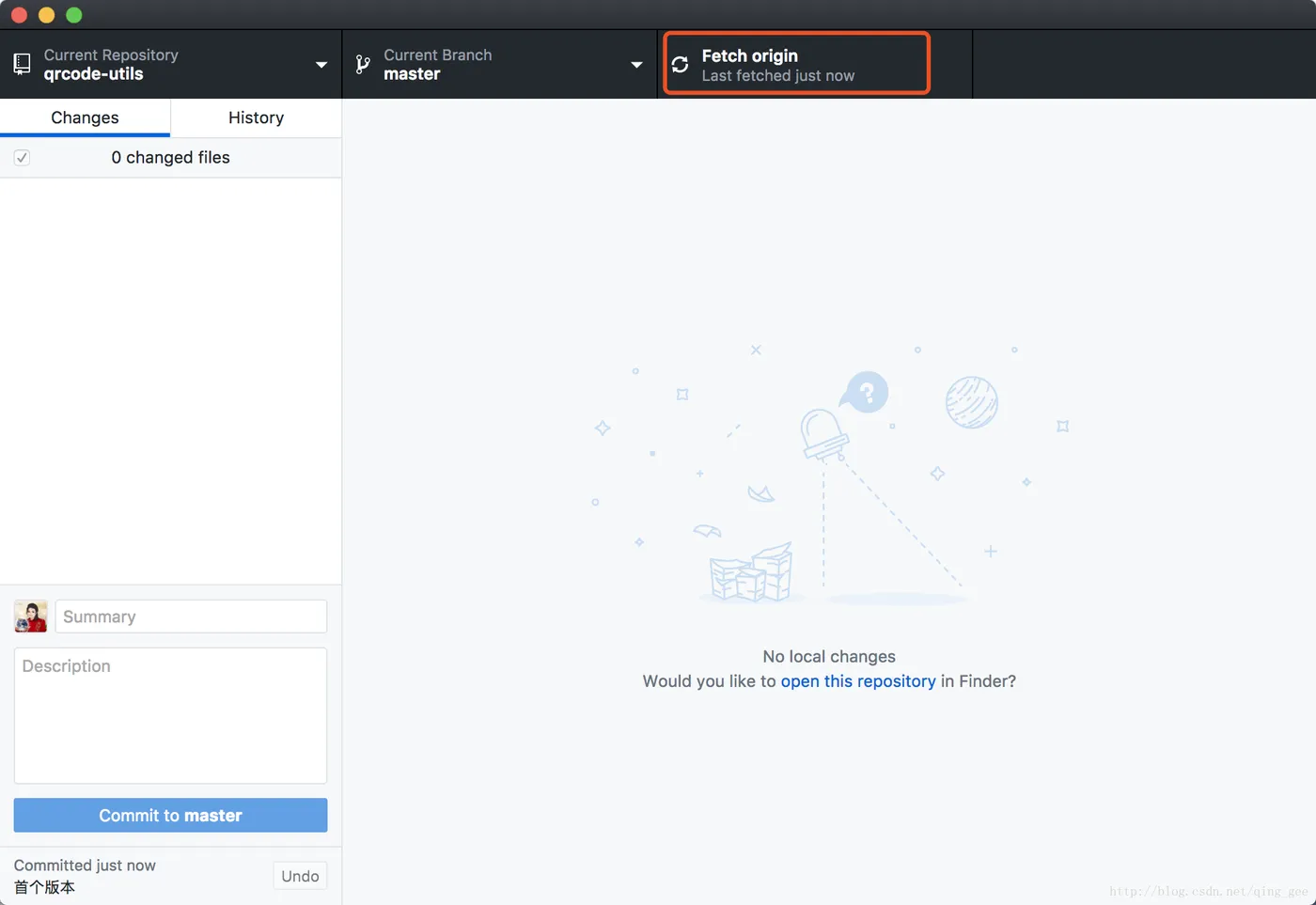Click into the Description text area
Image resolution: width=1316 pixels, height=905 pixels.
[170, 715]
